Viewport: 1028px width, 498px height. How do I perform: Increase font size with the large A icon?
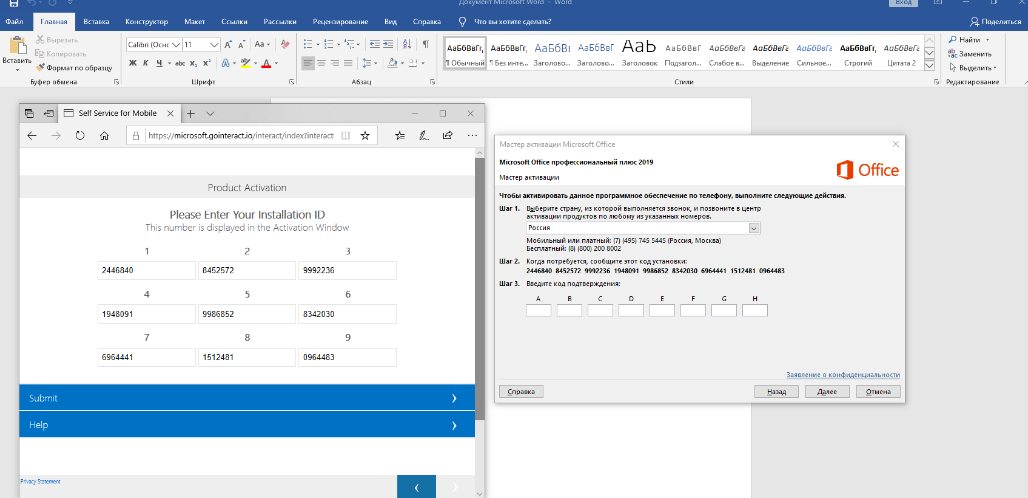tap(228, 45)
